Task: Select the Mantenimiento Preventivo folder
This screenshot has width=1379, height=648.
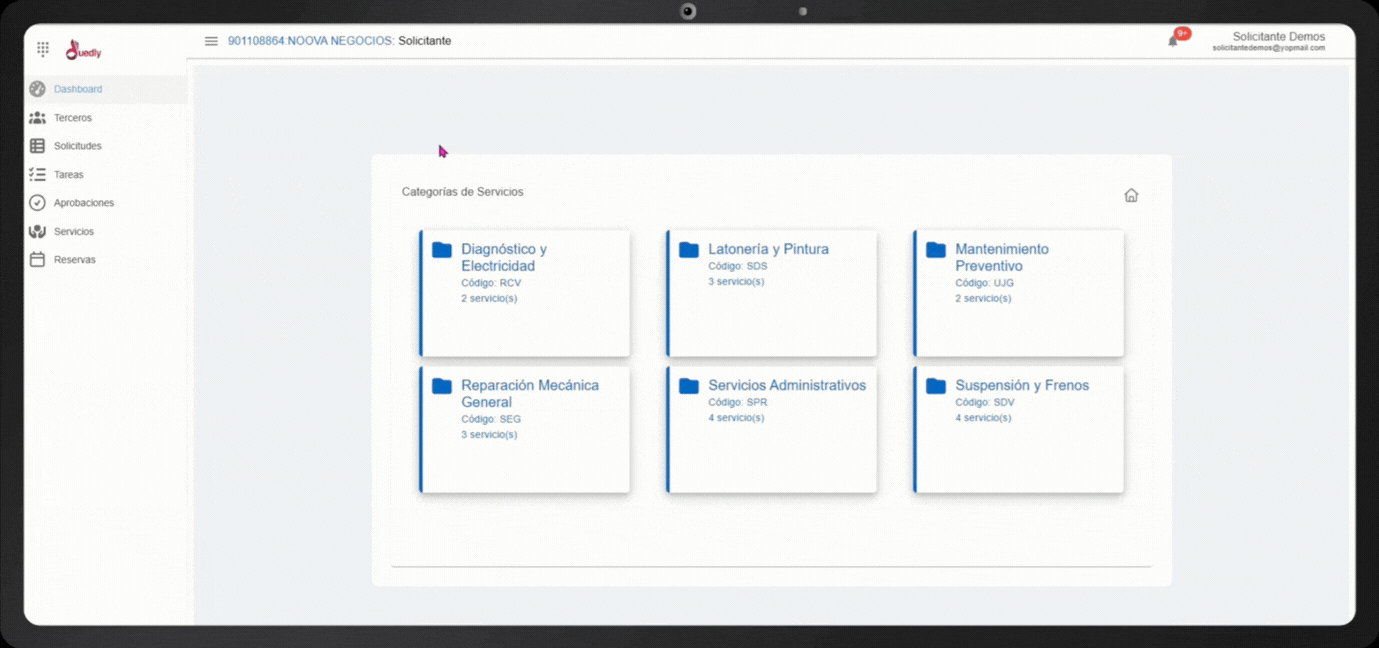Action: pos(936,250)
